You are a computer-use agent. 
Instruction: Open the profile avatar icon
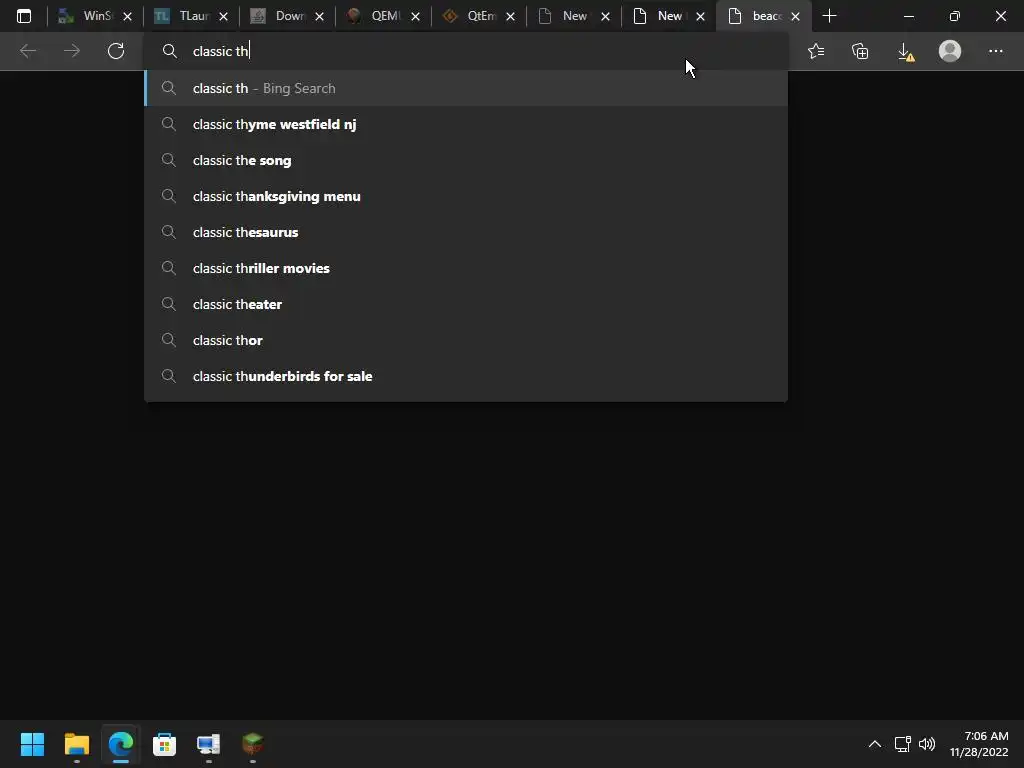point(950,51)
